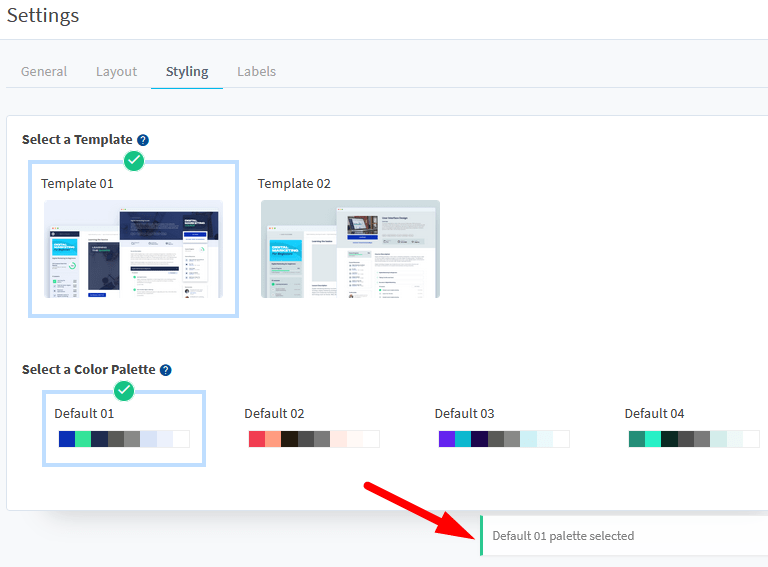Pick the Default 04 color palette strip
The height and width of the screenshot is (567, 768).
click(x=694, y=439)
